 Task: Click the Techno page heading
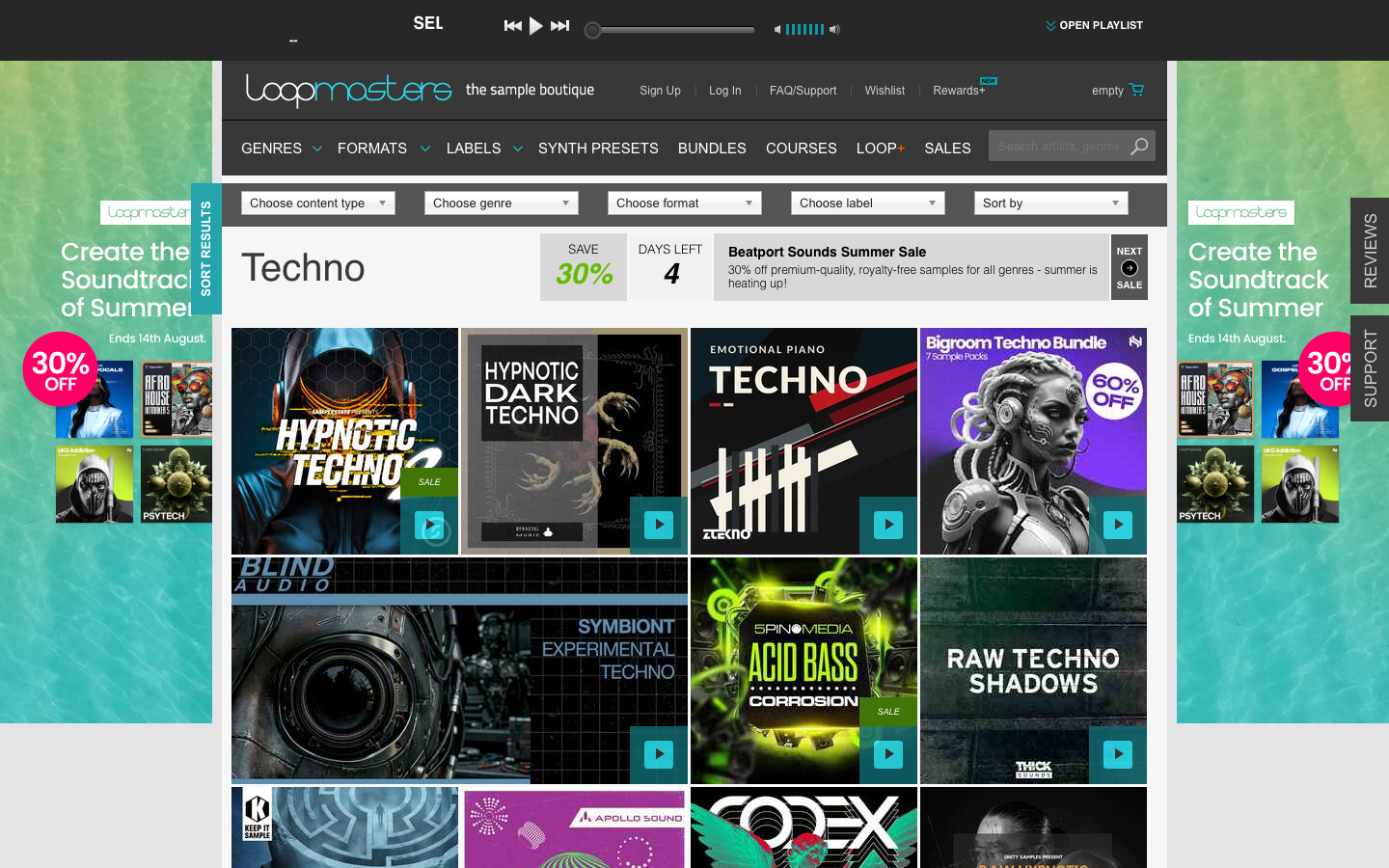pyautogui.click(x=303, y=268)
